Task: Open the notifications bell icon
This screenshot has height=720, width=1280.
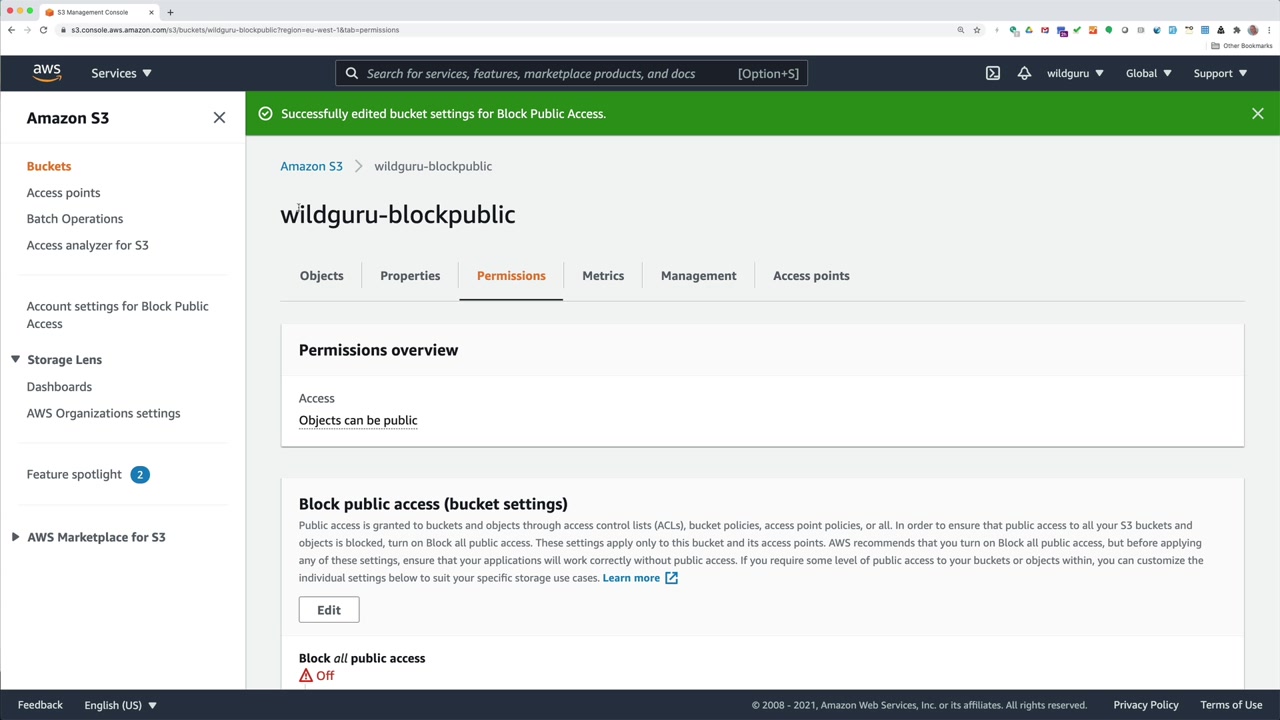Action: point(1024,73)
